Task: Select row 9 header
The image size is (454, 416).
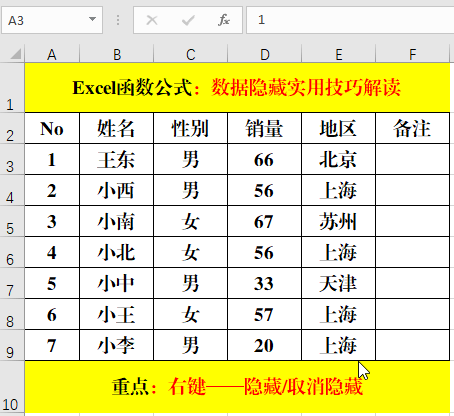Action: click(12, 345)
